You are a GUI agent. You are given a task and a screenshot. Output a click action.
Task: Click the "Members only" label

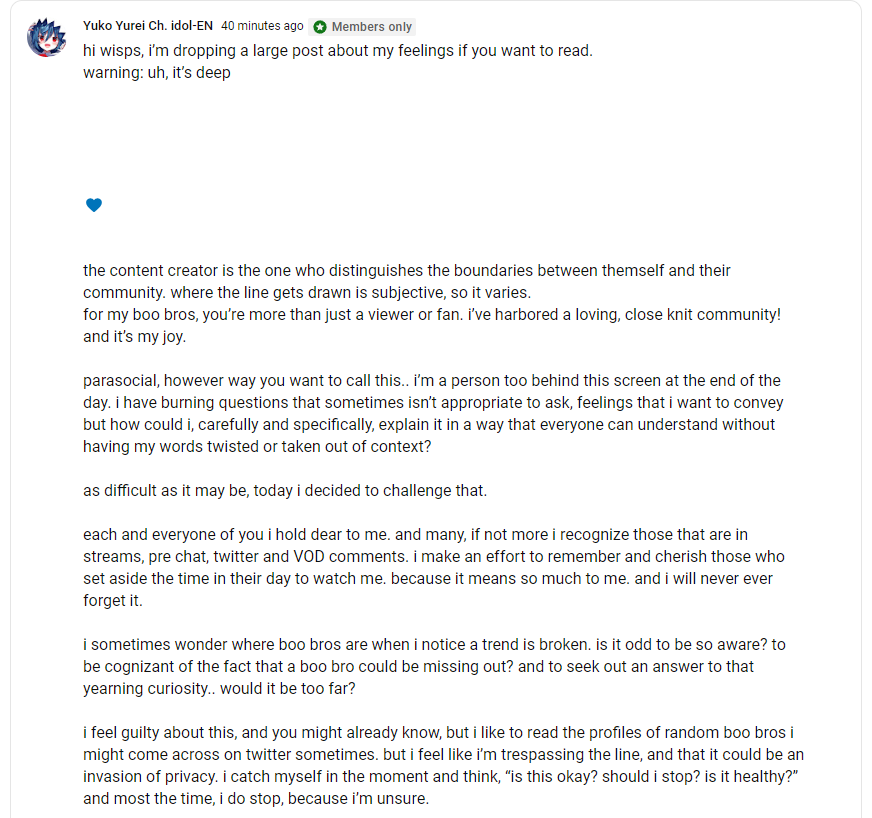(371, 27)
